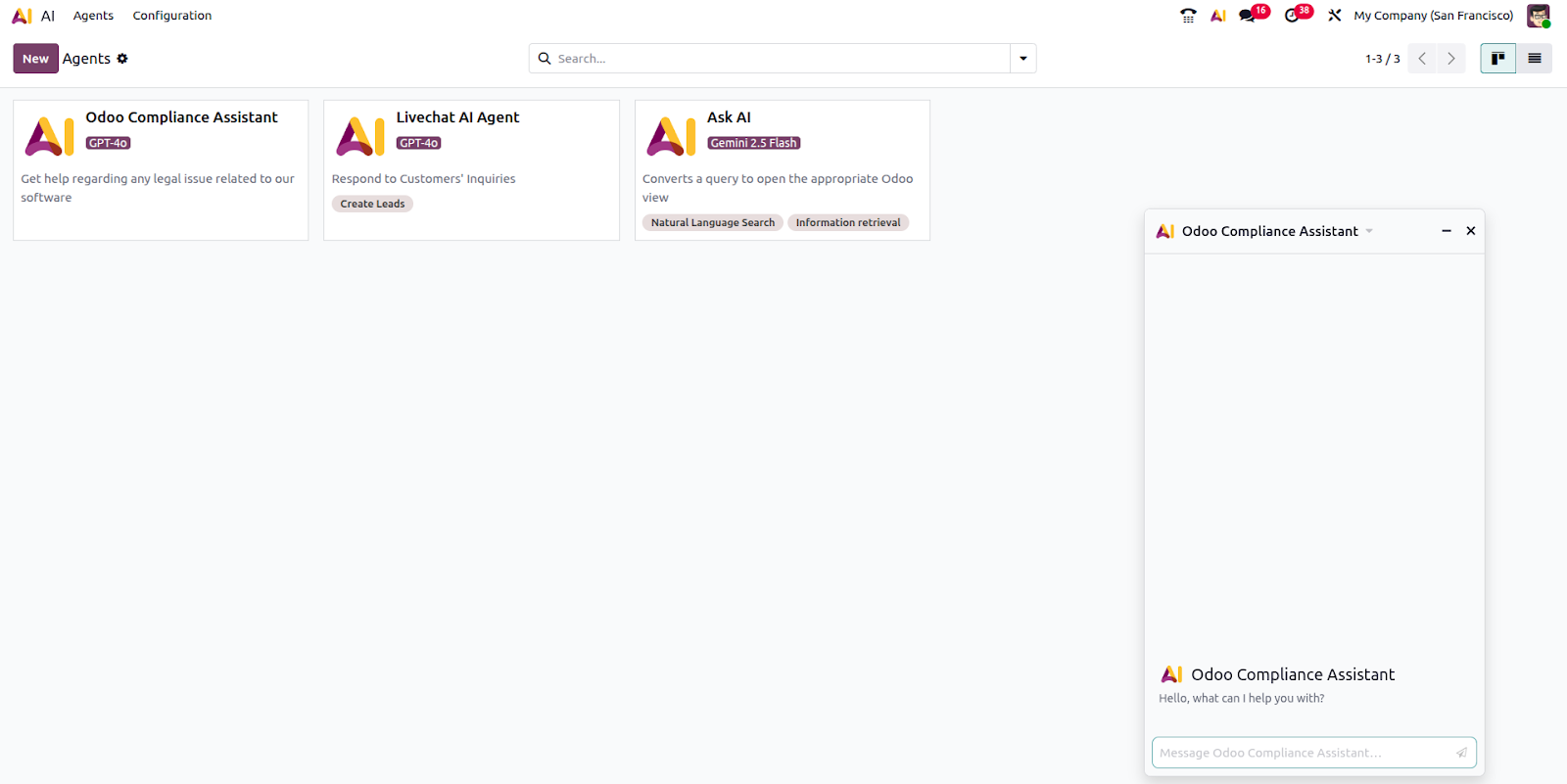1567x784 pixels.
Task: Open the Agents menu
Action: click(x=93, y=16)
